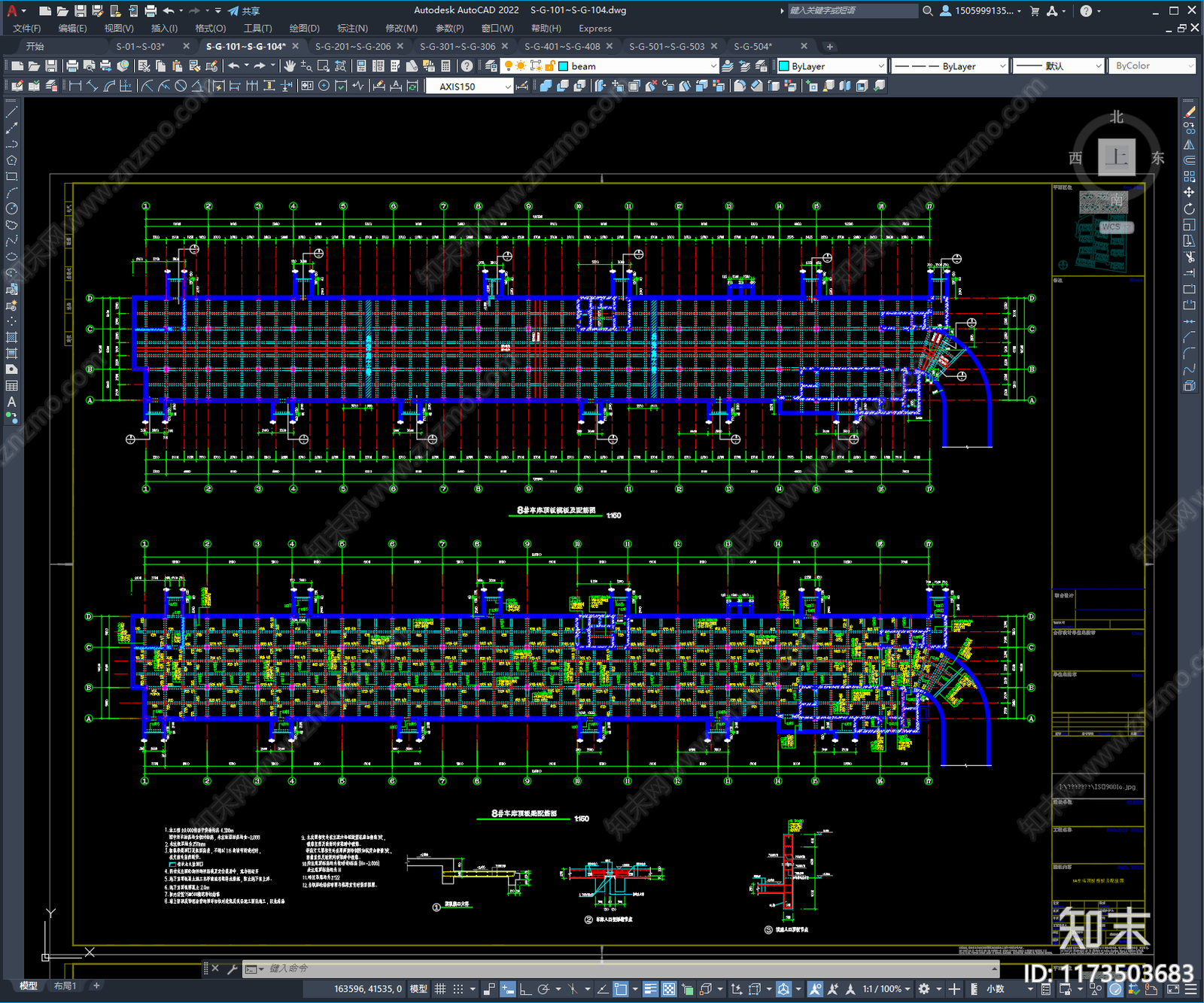Toggle transparency display in status bar
The image size is (1204, 1003).
pos(668,989)
